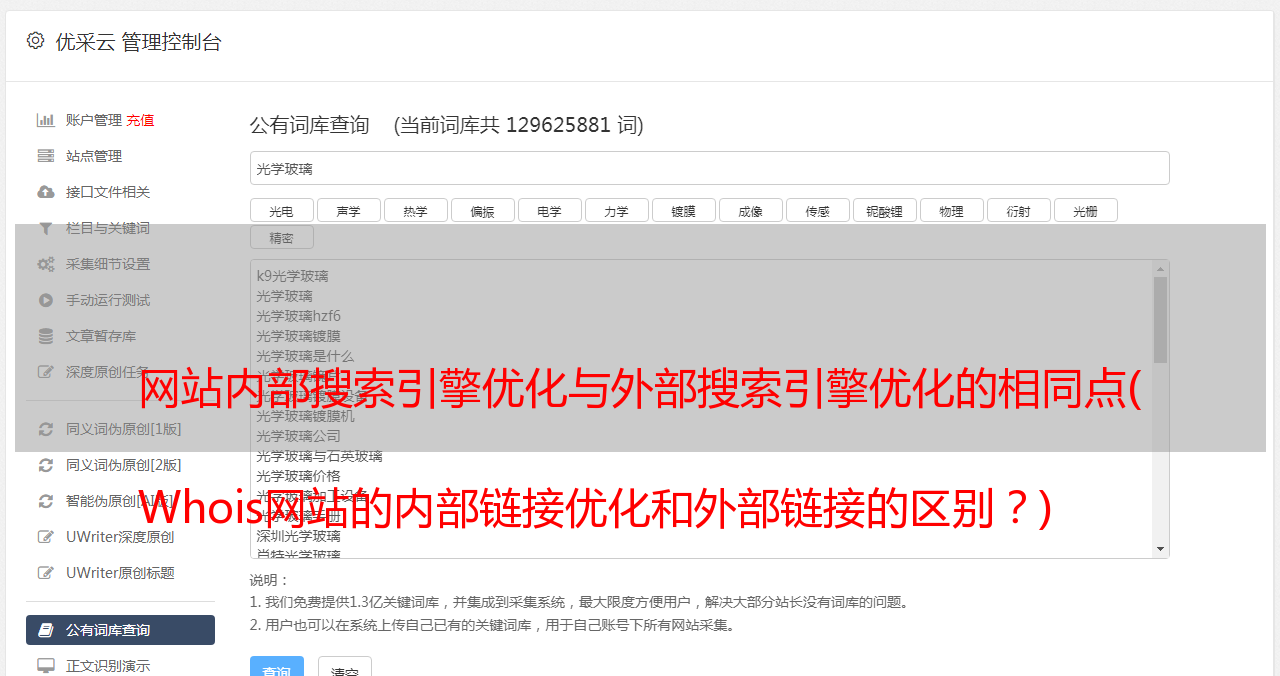The height and width of the screenshot is (676, 1280).
Task: Click the gear icon beside 优采云 管理控制台
Action: pos(36,41)
